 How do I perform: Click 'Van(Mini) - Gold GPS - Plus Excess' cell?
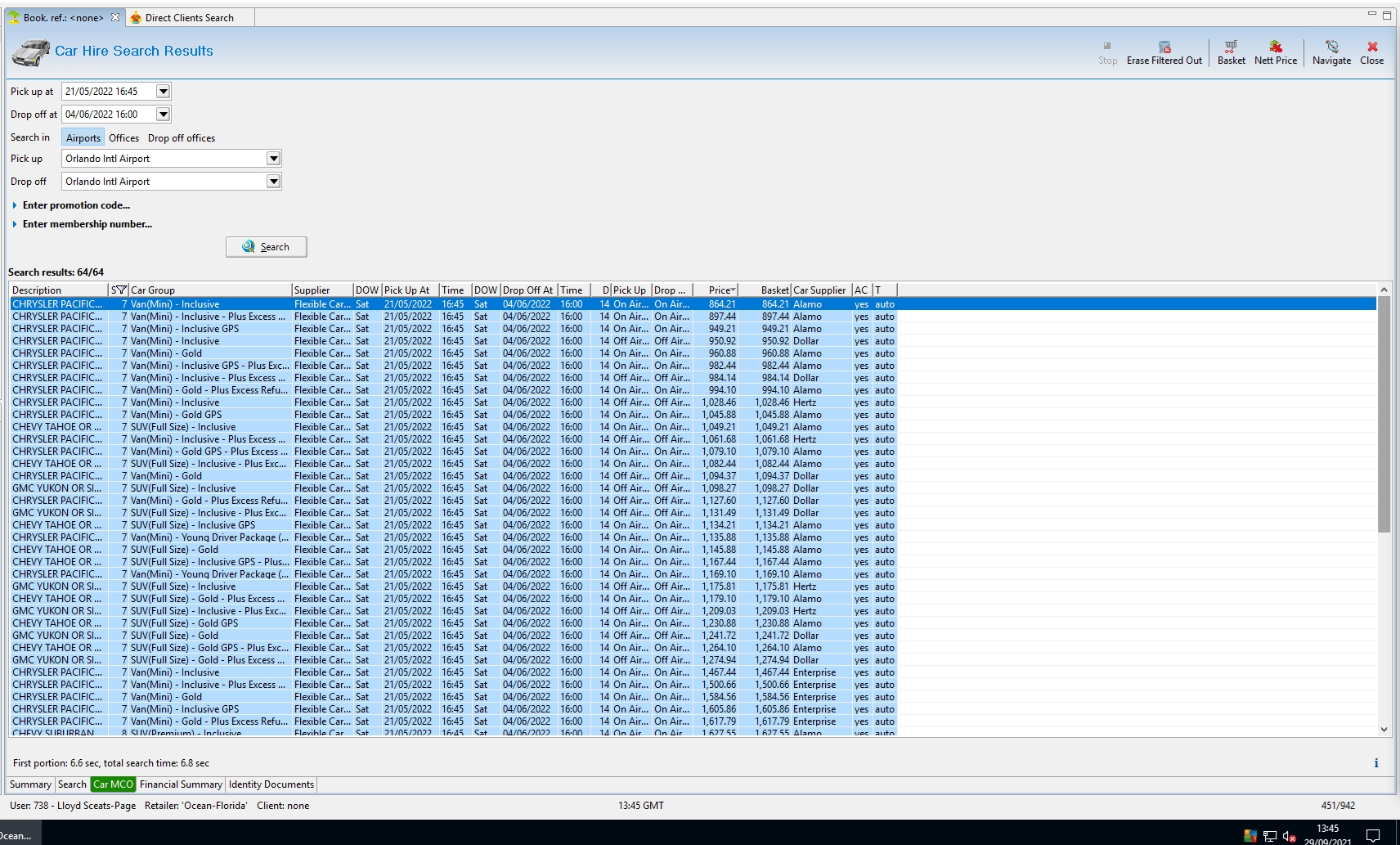209,452
